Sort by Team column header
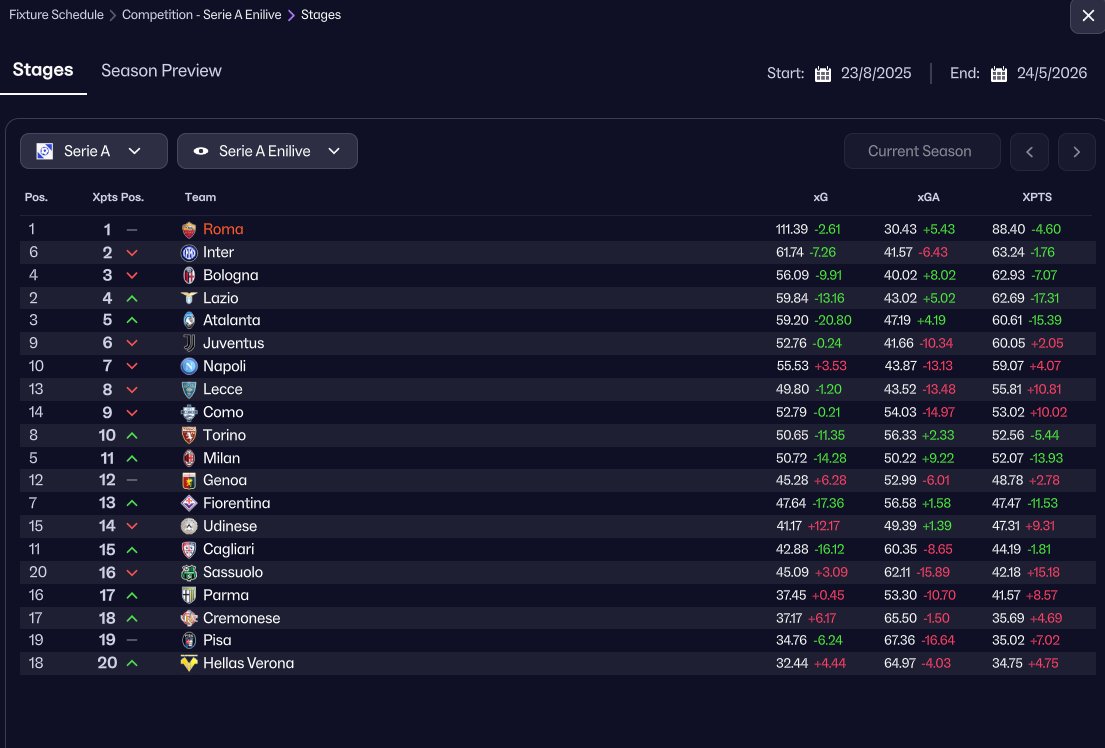This screenshot has width=1105, height=748. pyautogui.click(x=200, y=197)
